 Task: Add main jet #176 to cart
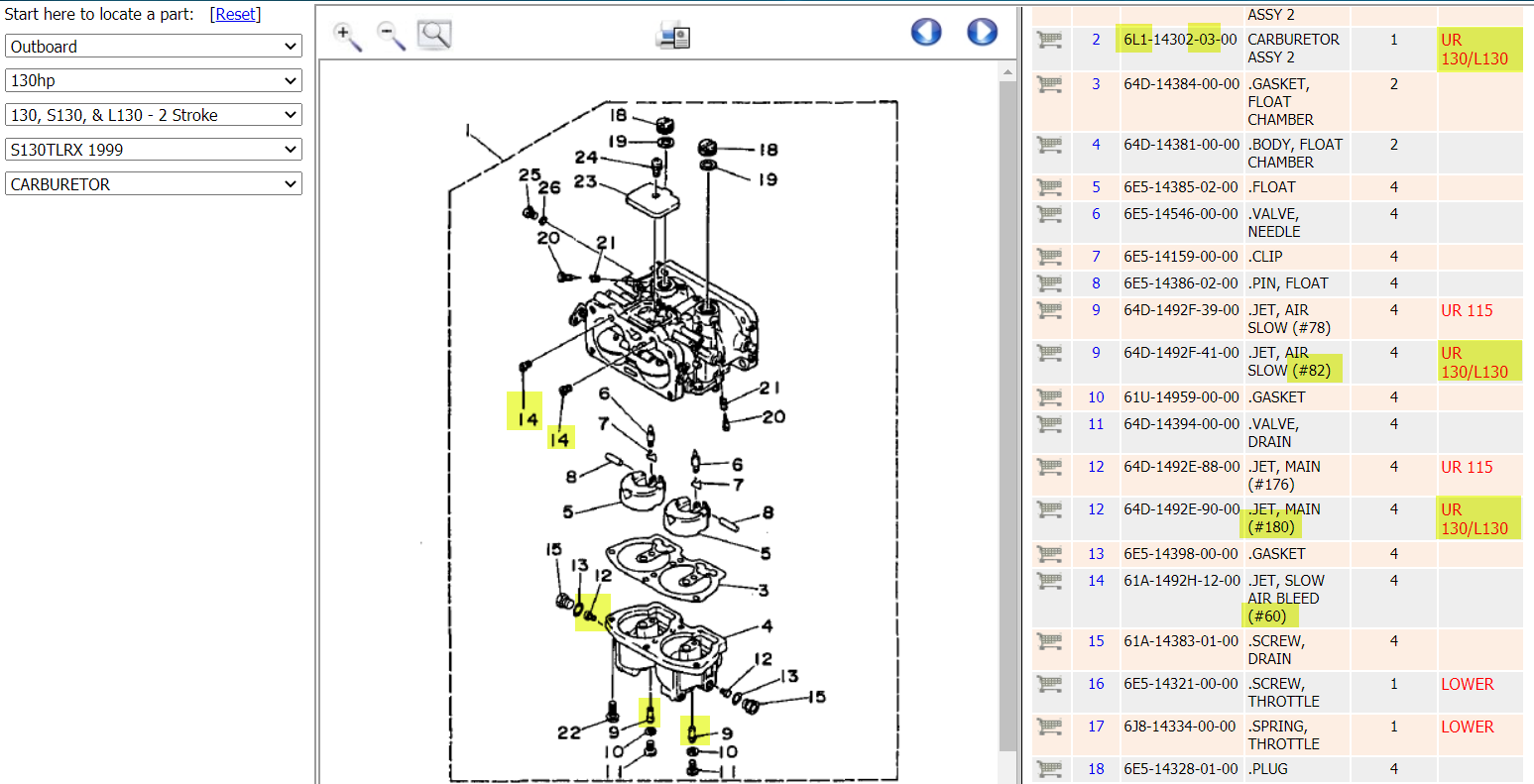click(1049, 466)
